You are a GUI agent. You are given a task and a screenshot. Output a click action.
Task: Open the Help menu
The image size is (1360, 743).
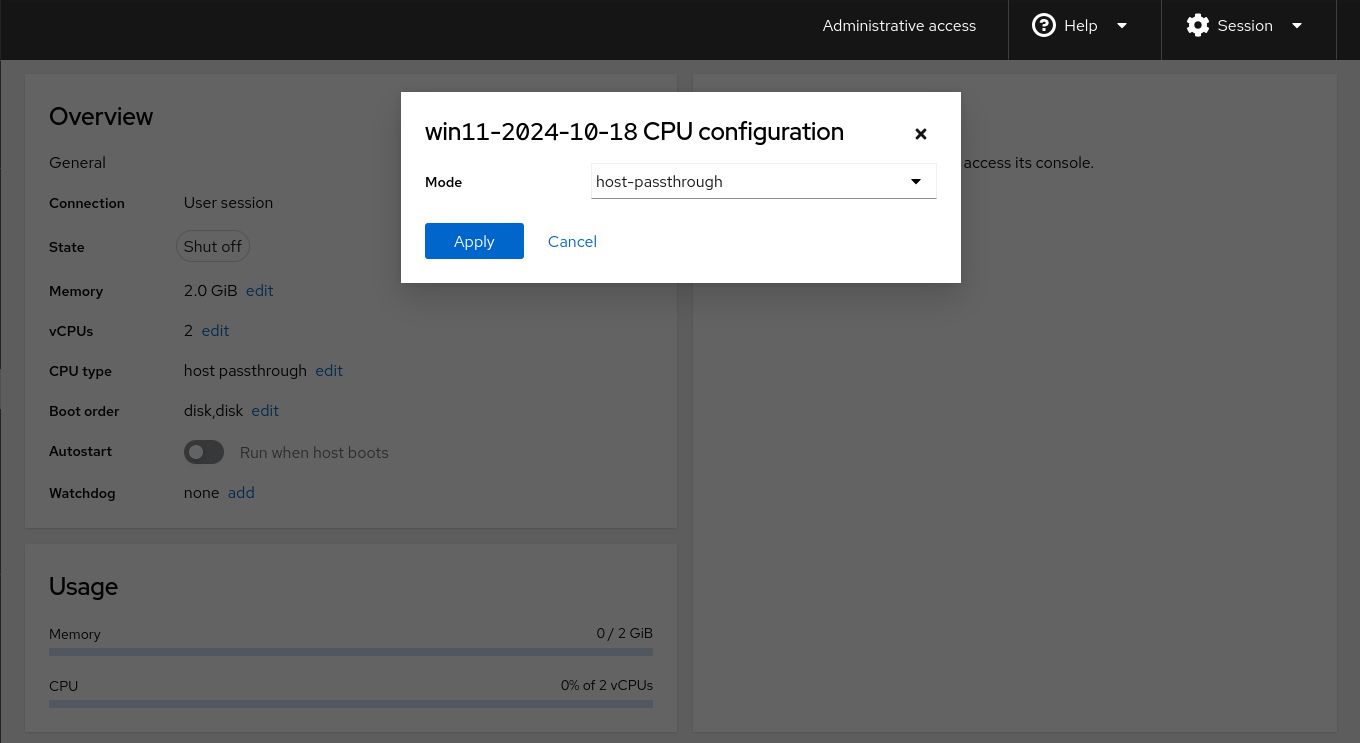pos(1081,26)
